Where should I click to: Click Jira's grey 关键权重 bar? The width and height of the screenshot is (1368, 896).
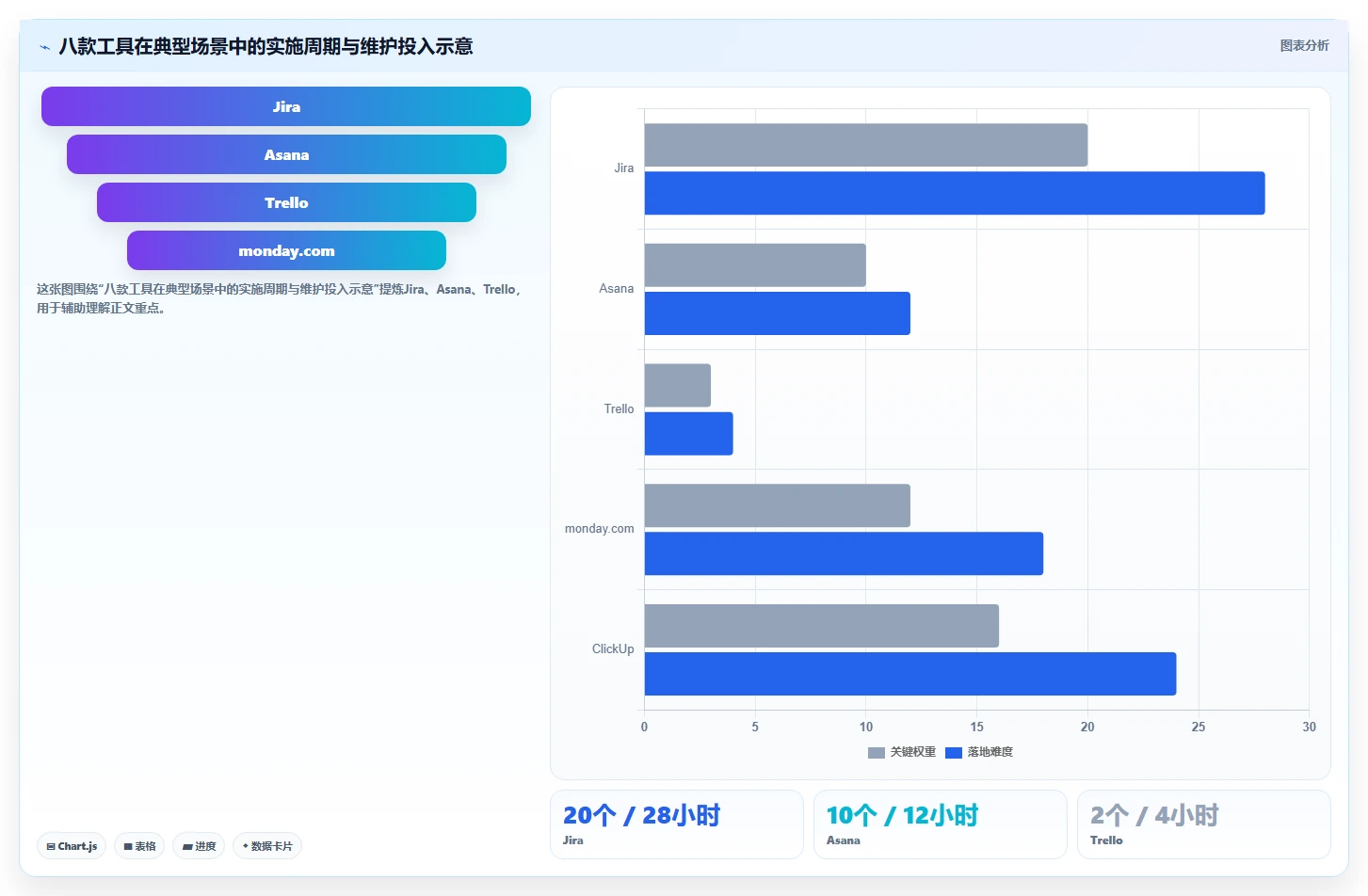coord(866,145)
